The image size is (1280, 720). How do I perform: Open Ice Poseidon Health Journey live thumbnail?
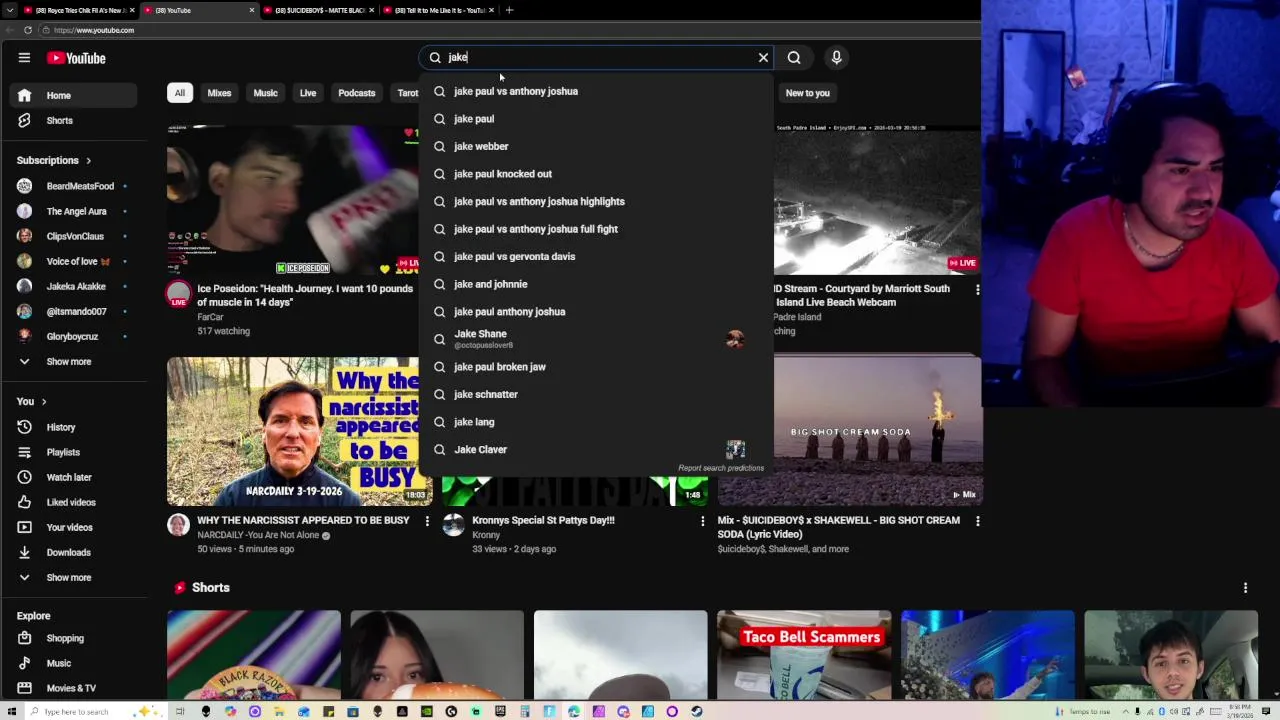point(293,200)
